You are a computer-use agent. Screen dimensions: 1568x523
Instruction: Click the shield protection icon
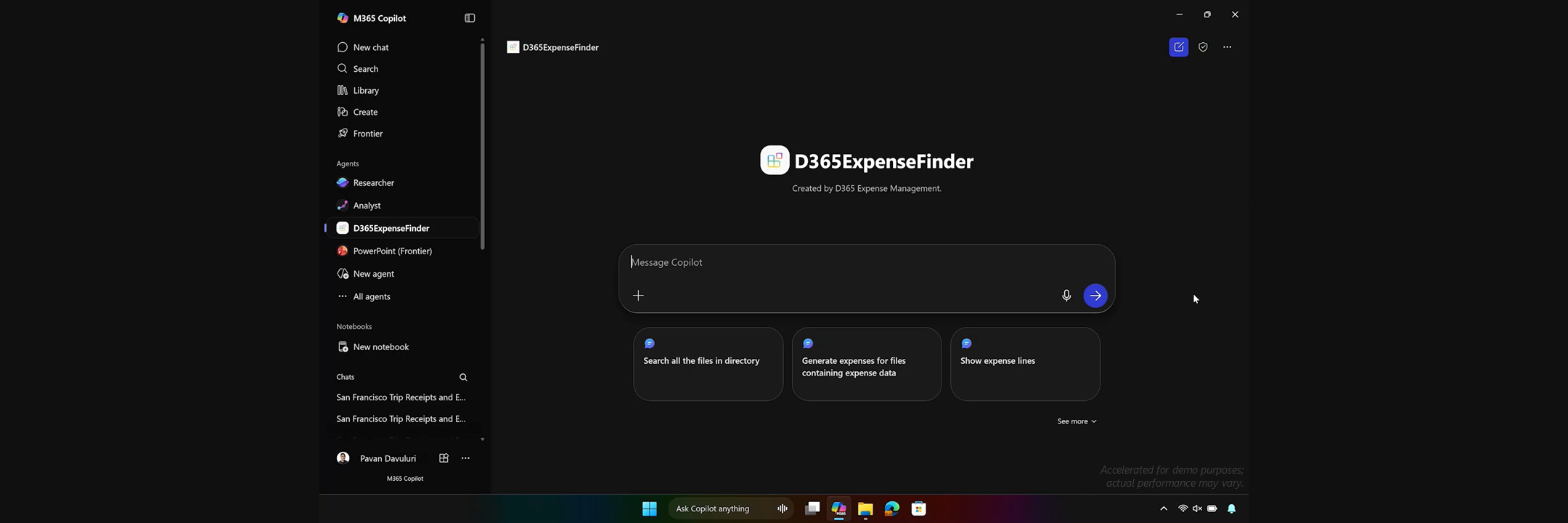1203,47
